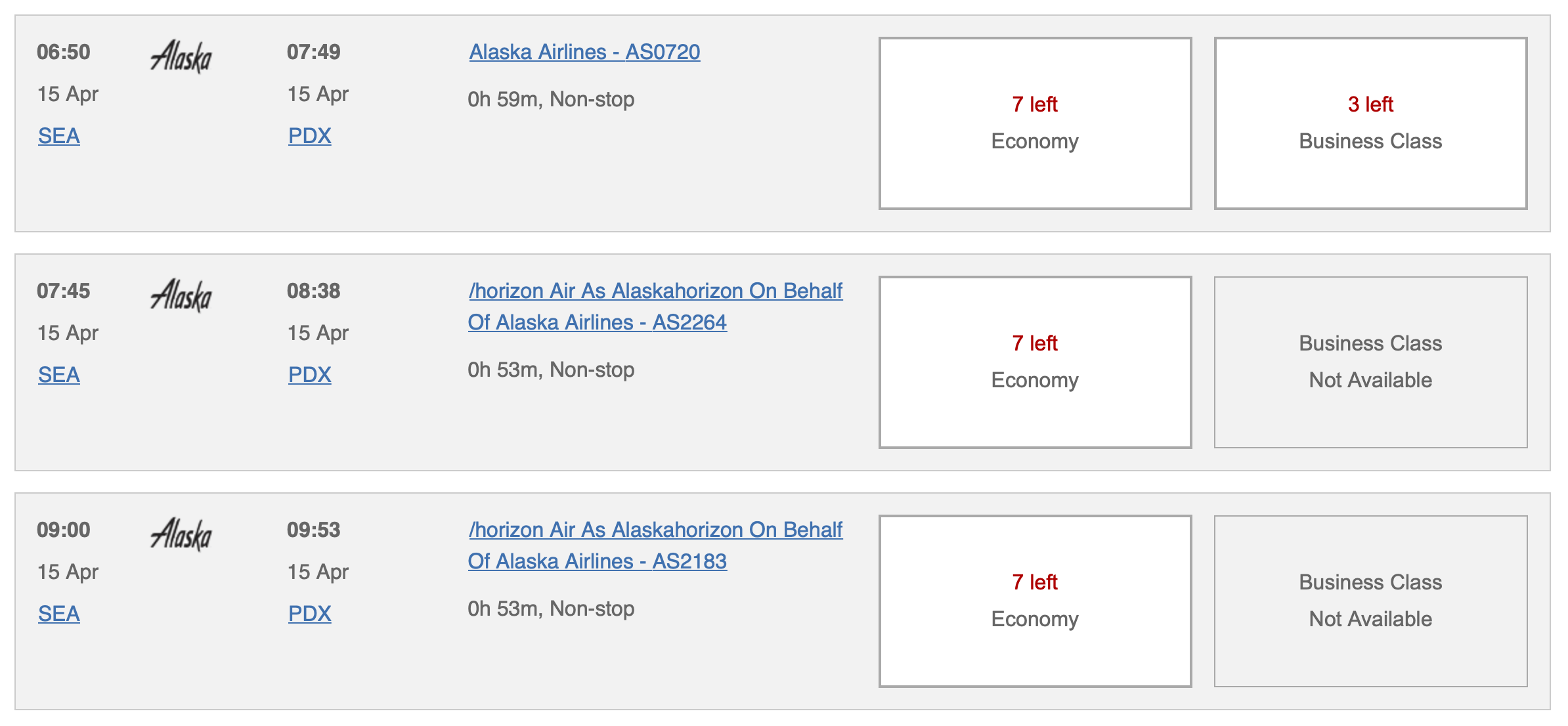The image size is (1568, 726).
Task: Click PDX airport code on the 07:45 flight
Action: point(309,375)
